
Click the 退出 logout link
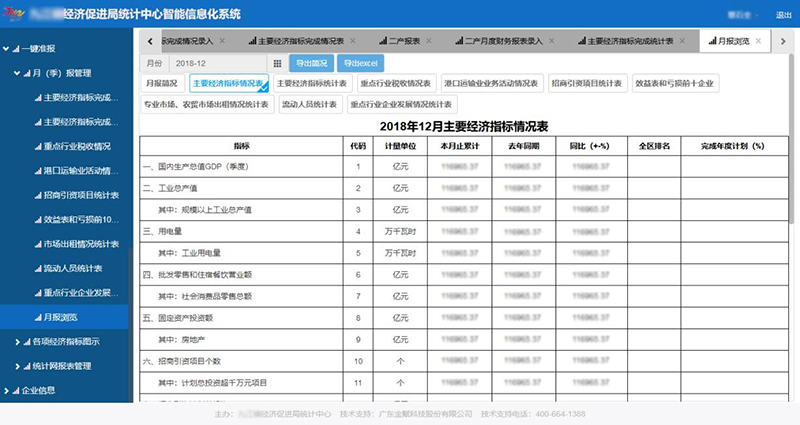click(x=783, y=15)
